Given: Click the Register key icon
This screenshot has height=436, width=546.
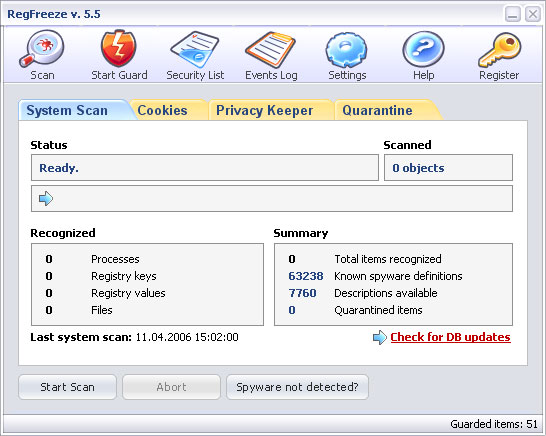Looking at the screenshot, I should (499, 49).
